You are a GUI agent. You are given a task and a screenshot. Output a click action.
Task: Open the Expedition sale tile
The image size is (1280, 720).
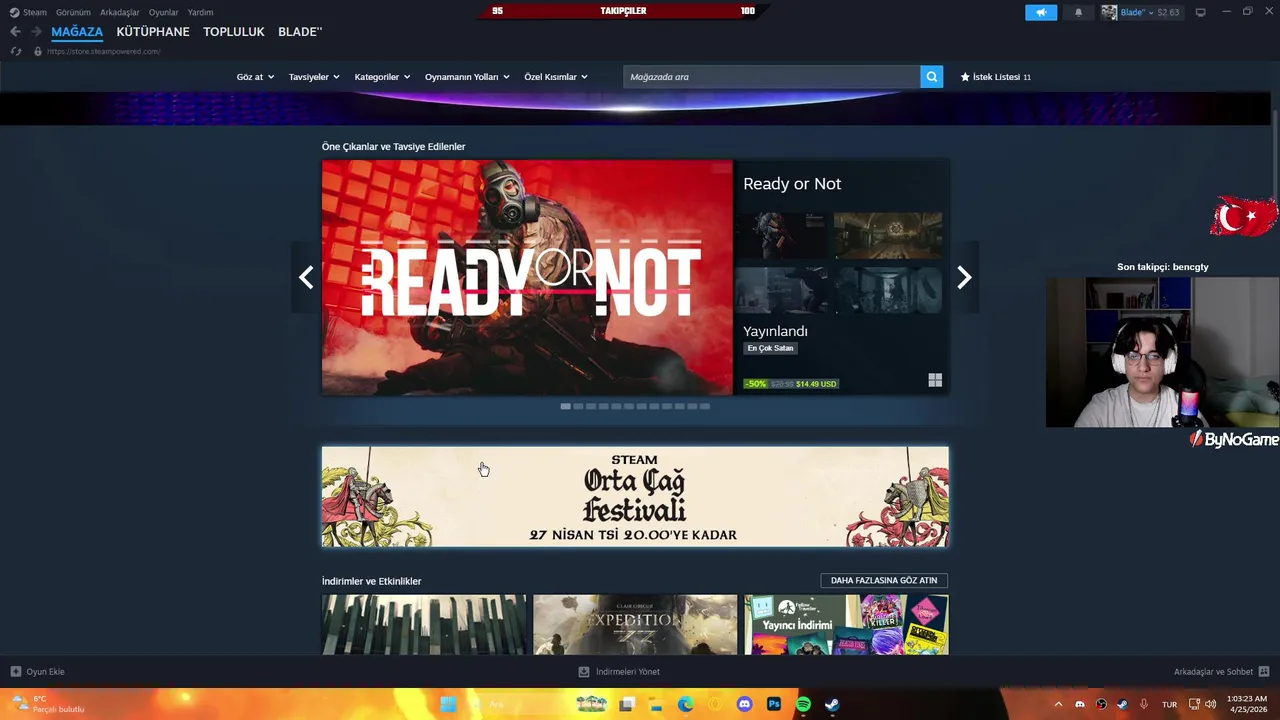635,625
